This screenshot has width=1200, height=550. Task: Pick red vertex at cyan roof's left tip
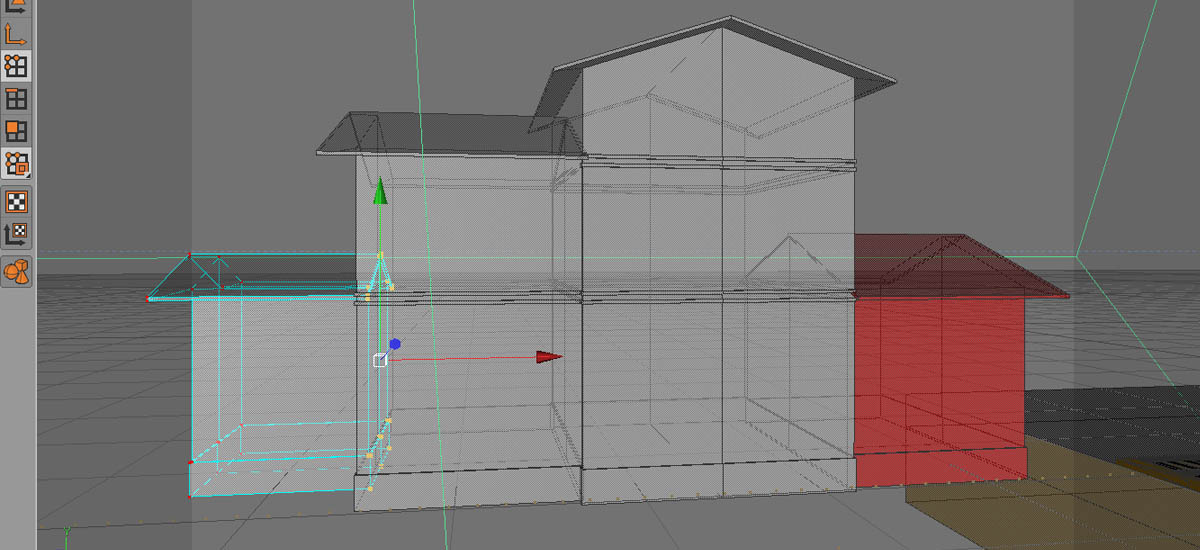(x=148, y=298)
